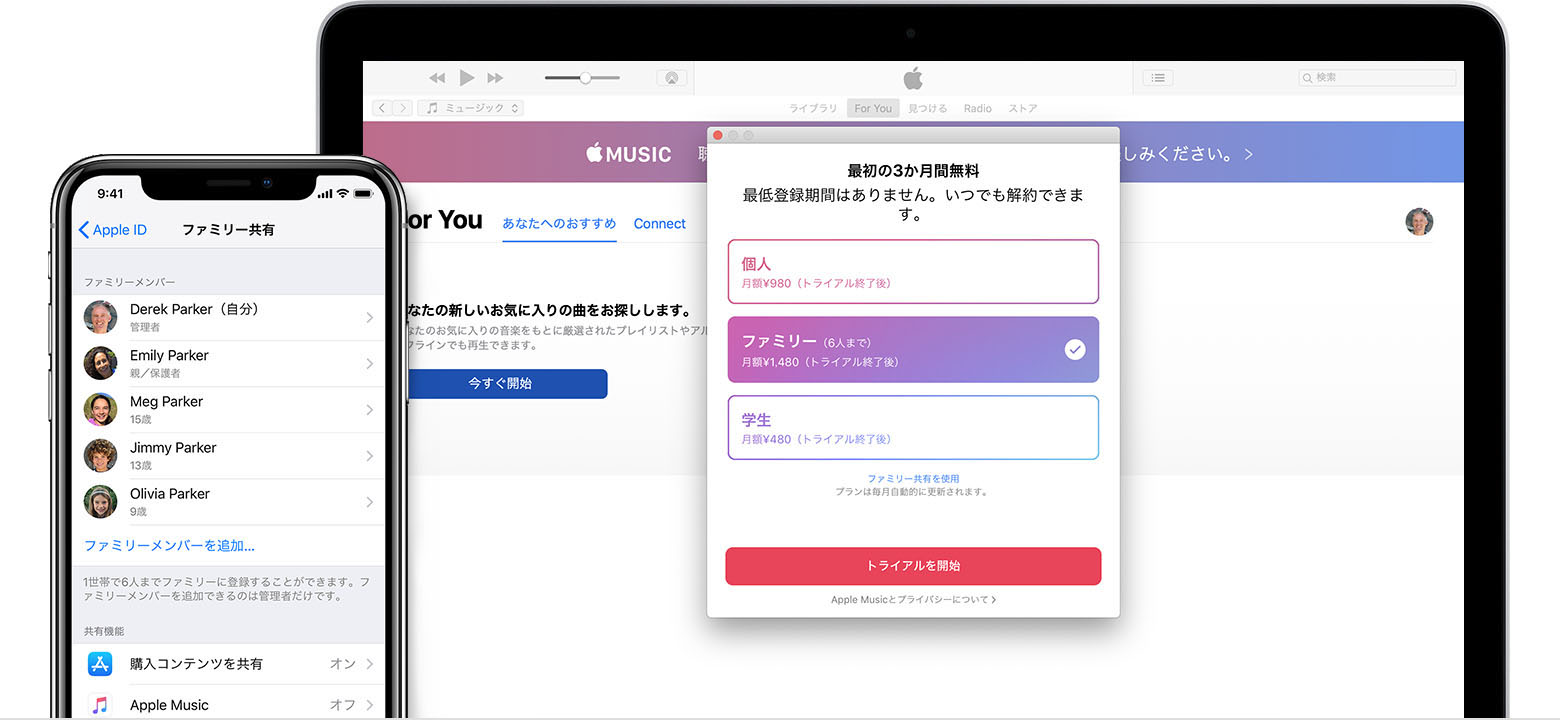Tap Emily Parker's profile photo
Viewport: 1560px width, 720px height.
tap(101, 364)
